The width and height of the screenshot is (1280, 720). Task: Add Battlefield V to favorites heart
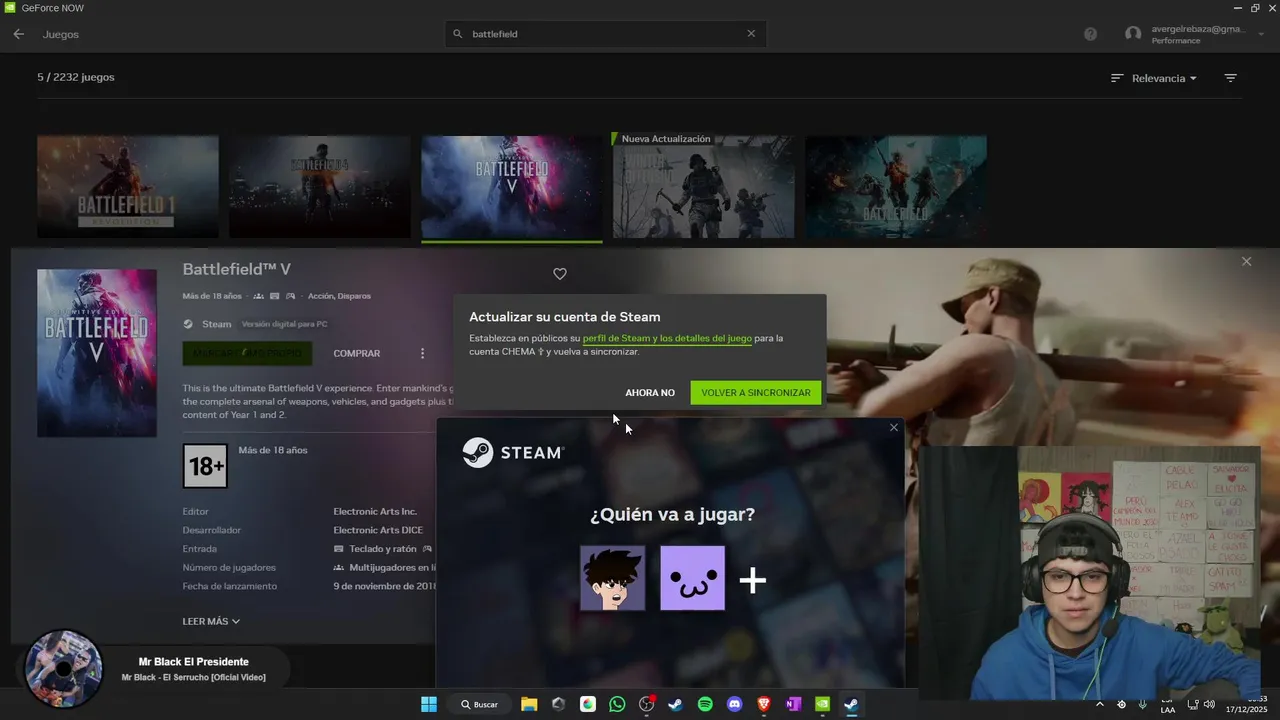(x=560, y=274)
